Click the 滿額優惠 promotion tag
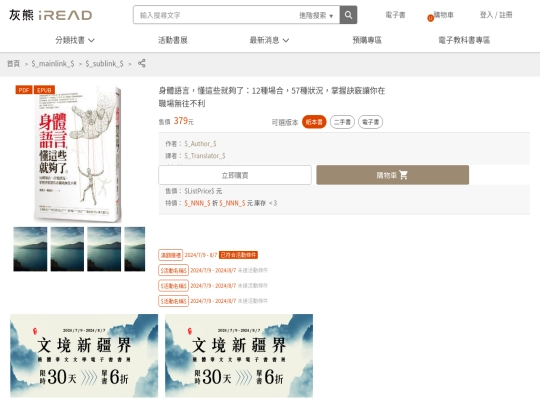Screen dimensions: 540x405 tap(170, 255)
